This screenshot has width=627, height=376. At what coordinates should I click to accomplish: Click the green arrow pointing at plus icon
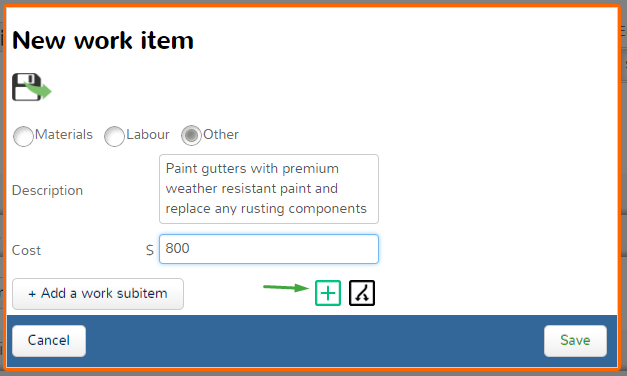click(x=286, y=287)
